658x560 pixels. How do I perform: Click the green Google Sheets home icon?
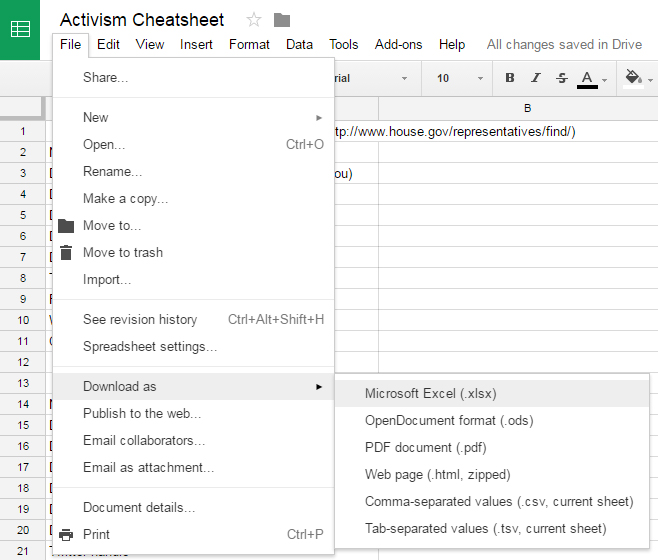(20, 29)
